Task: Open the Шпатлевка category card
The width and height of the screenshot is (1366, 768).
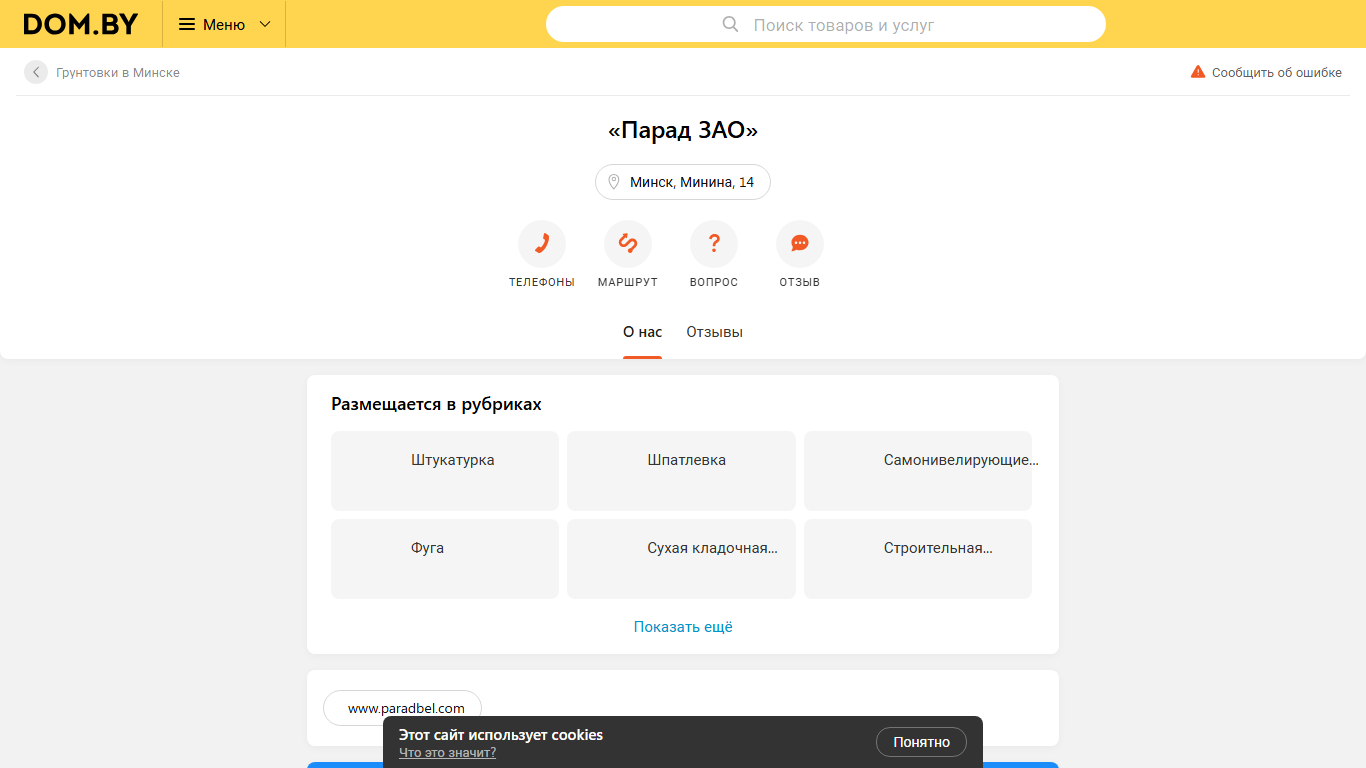Action: coord(681,471)
